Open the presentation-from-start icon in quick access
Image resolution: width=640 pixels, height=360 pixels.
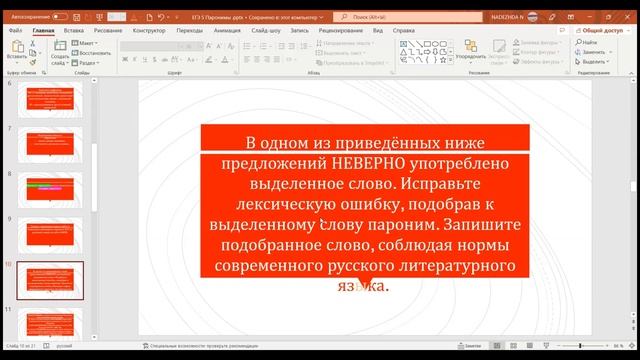(x=99, y=17)
